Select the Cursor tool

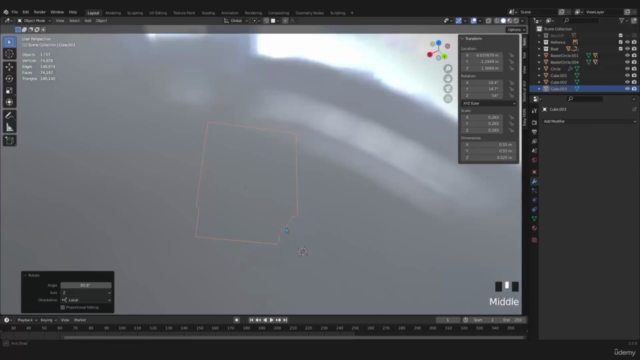9,54
